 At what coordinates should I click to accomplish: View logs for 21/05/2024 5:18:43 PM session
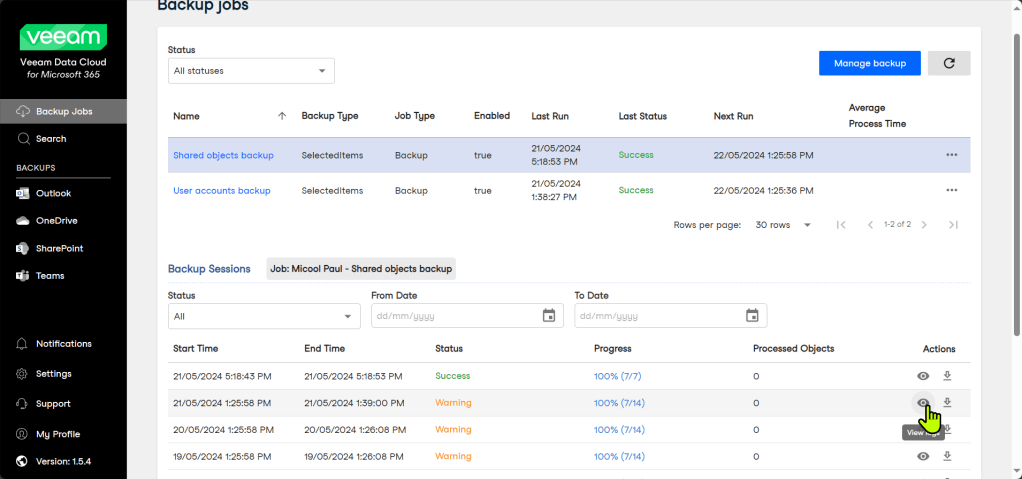(x=923, y=376)
